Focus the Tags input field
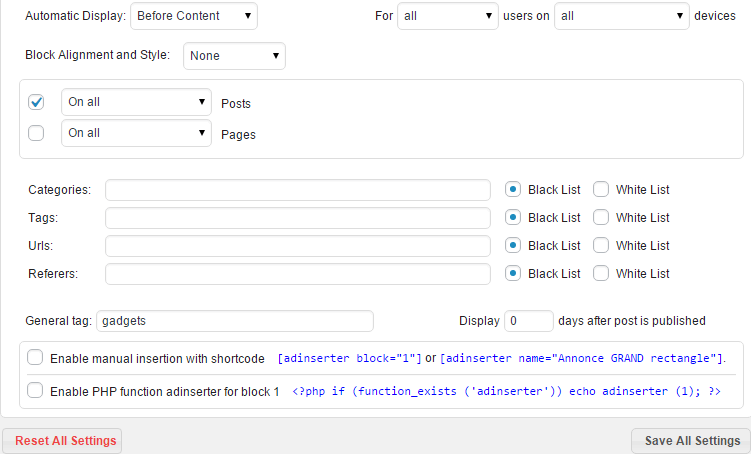The height and width of the screenshot is (454, 751). 298,218
